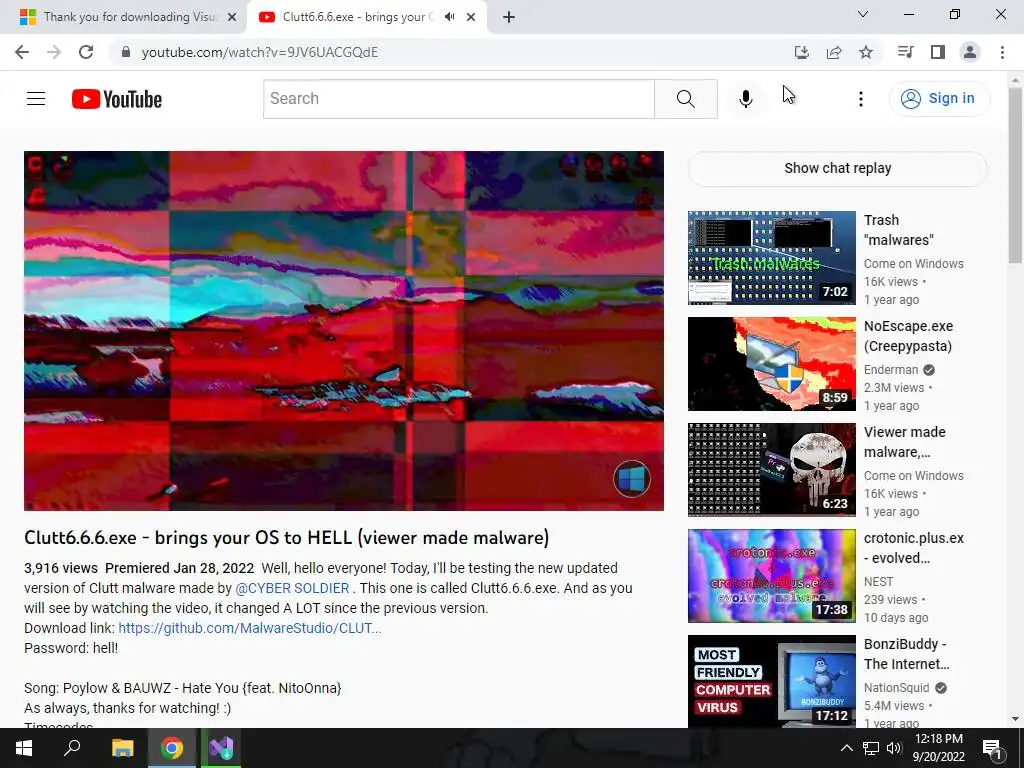The image size is (1024, 768).
Task: Open the Windows Start menu
Action: pos(24,748)
